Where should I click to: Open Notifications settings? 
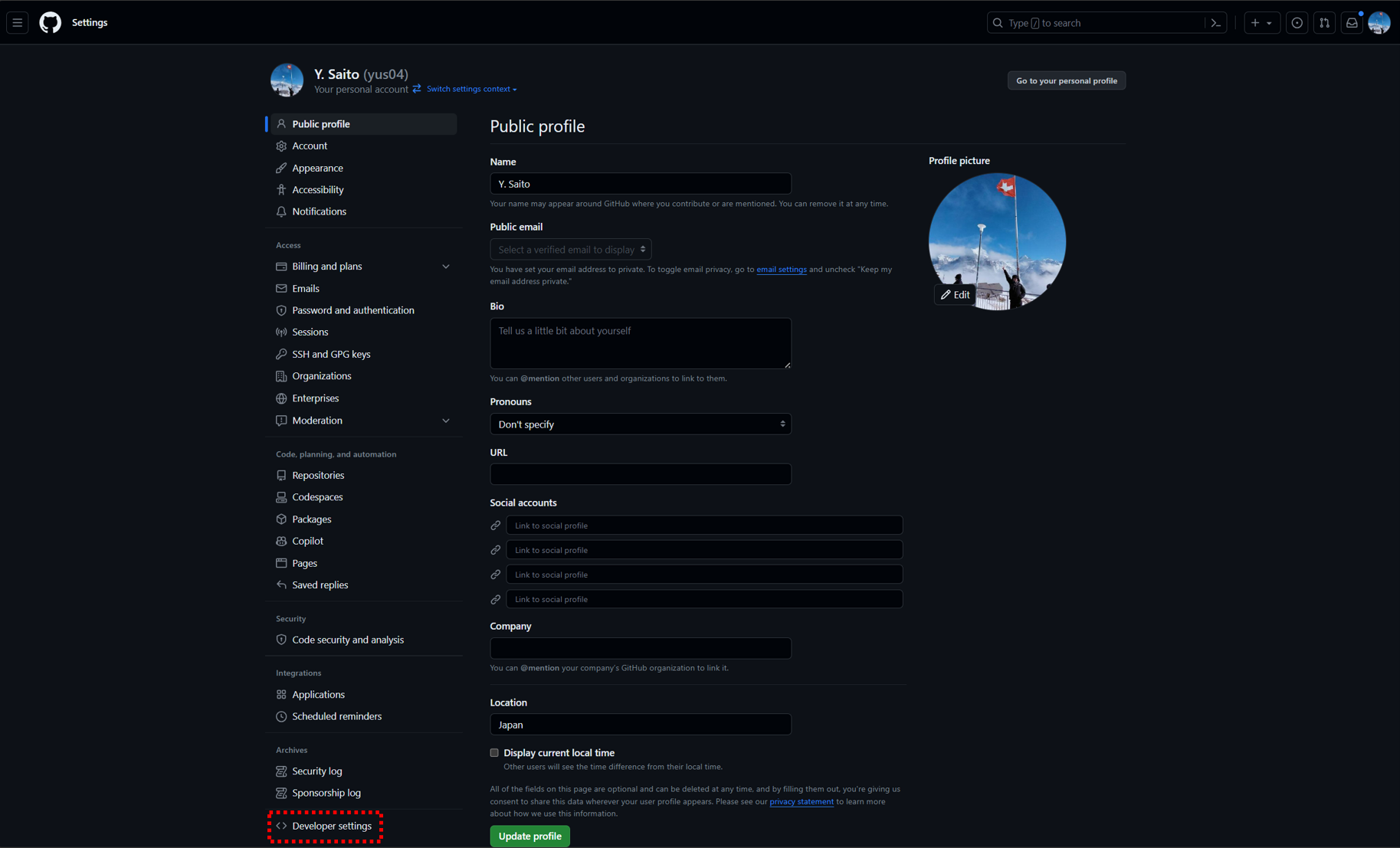363,211
